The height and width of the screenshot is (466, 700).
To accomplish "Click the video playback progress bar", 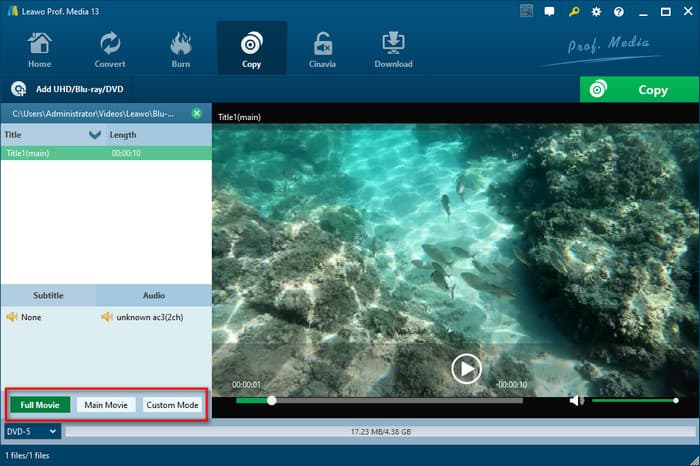I will coord(380,401).
